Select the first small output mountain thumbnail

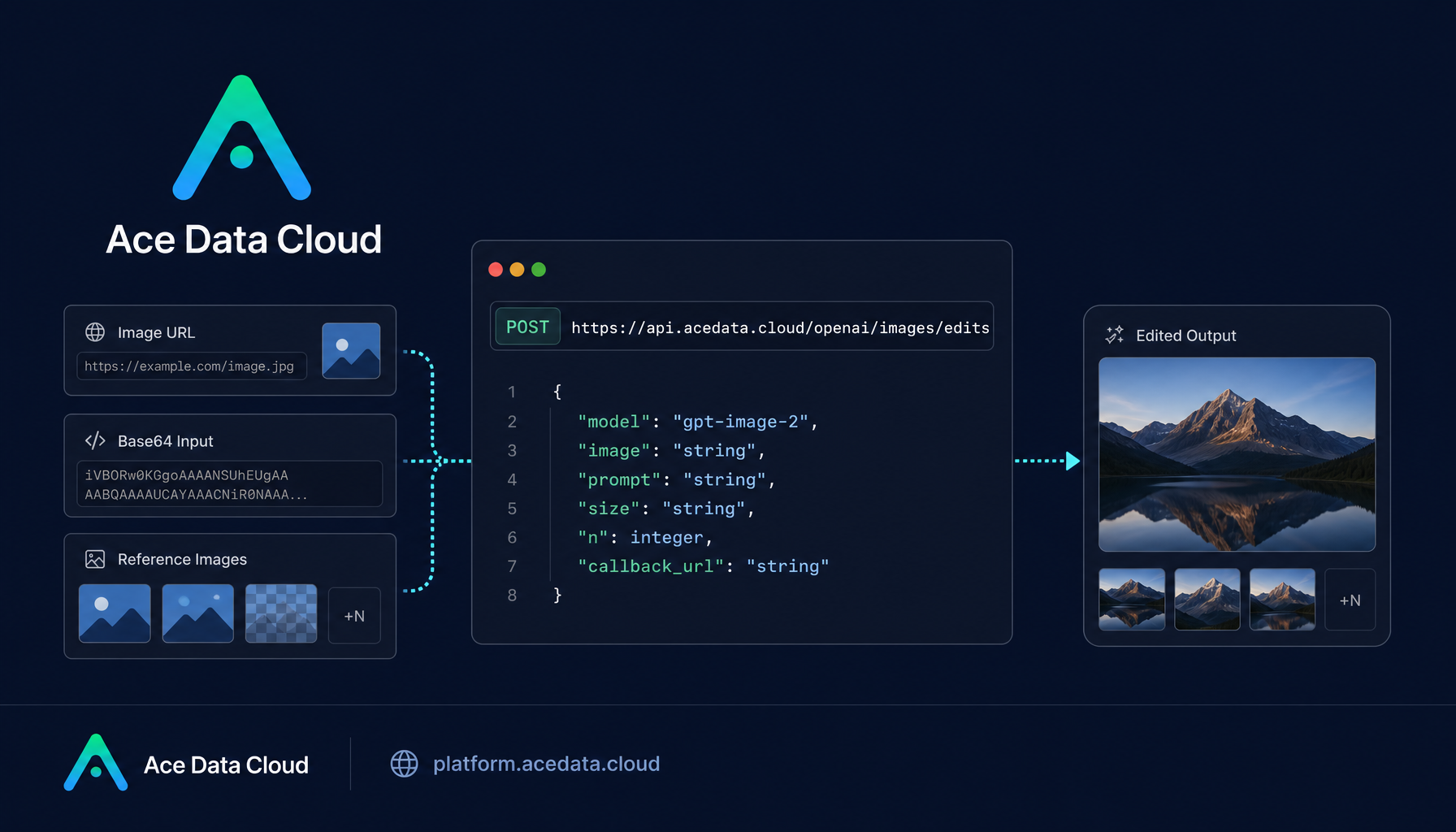pyautogui.click(x=1132, y=600)
